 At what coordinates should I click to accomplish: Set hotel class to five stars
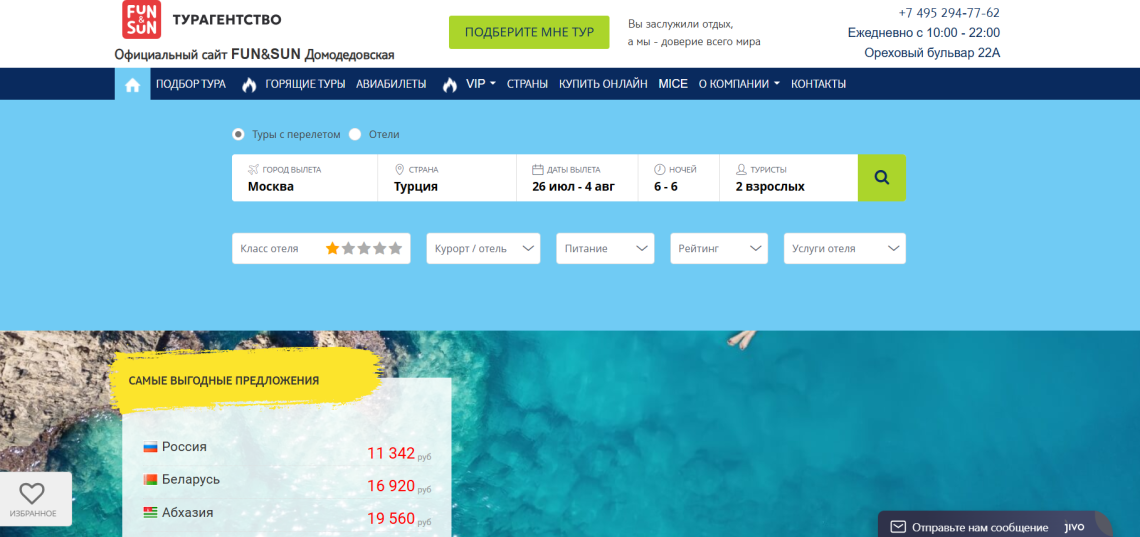tap(395, 249)
